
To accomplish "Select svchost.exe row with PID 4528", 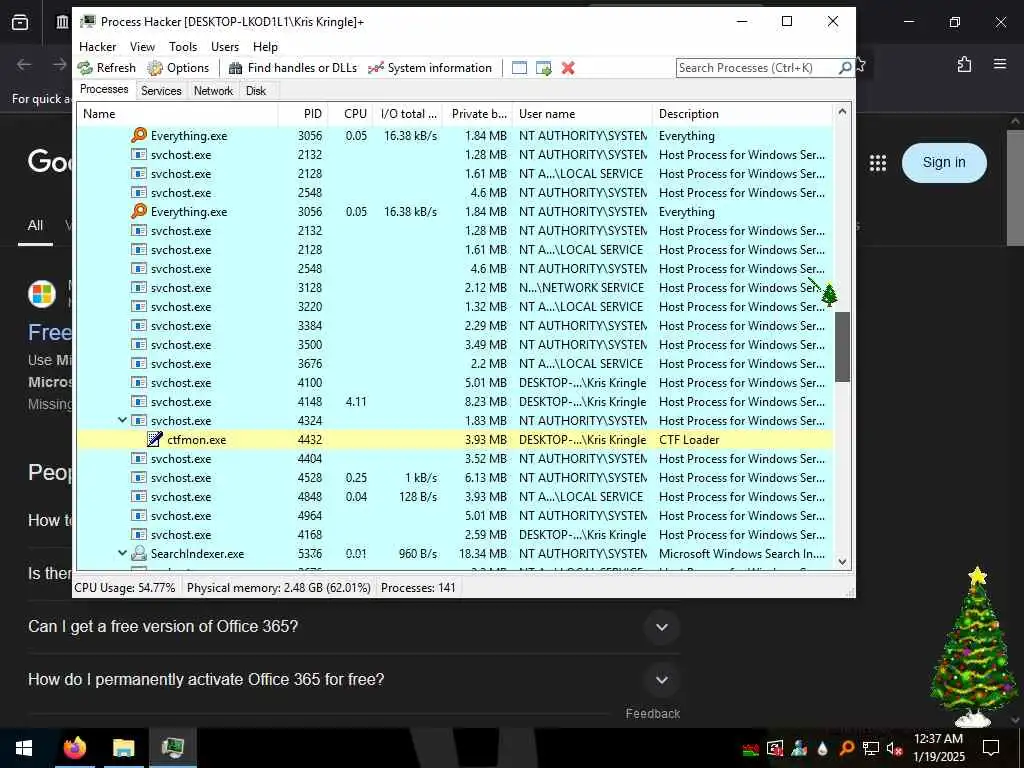I will pyautogui.click(x=455, y=477).
